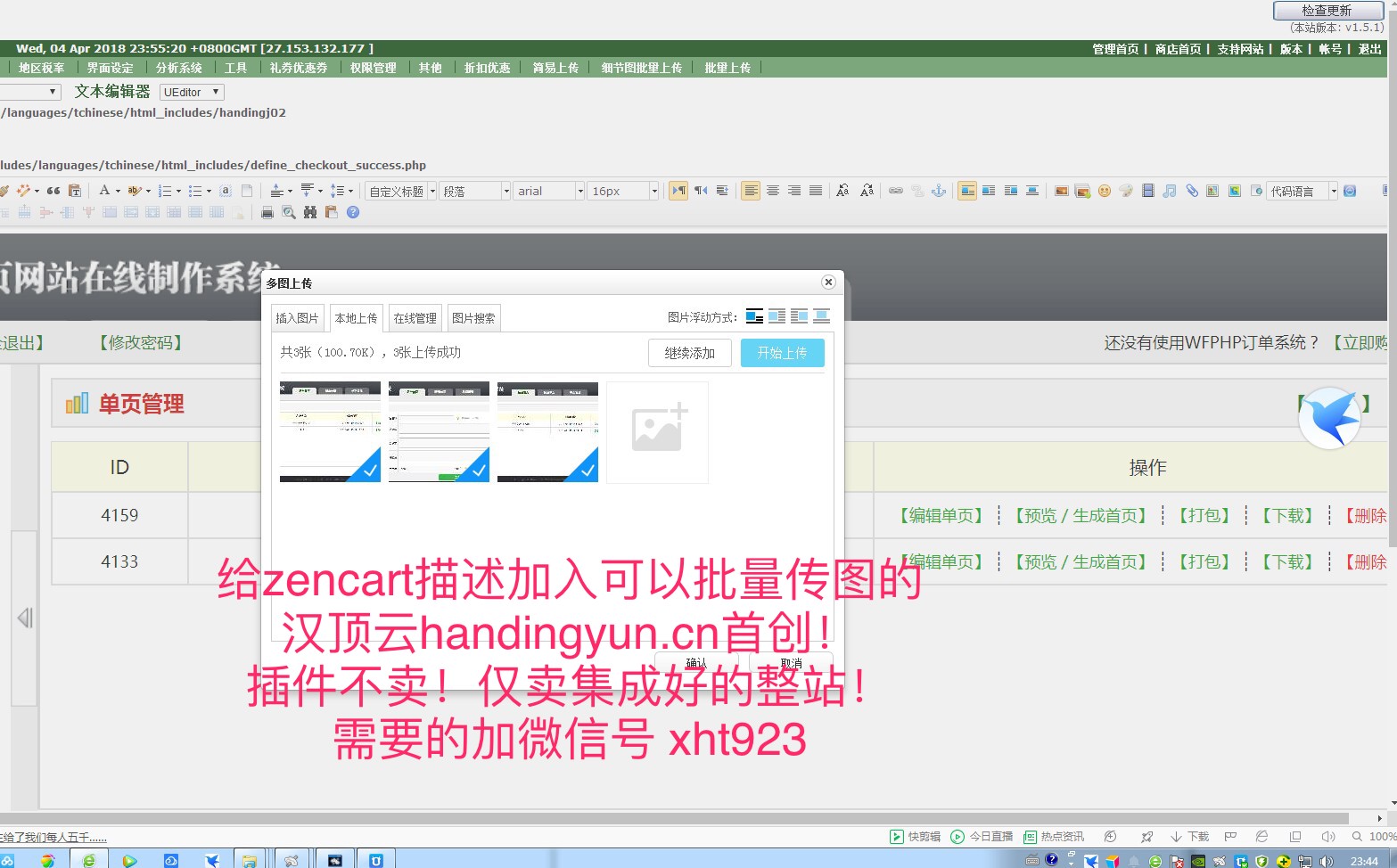Open the editor help question-mark icon
Viewport: 1397px width, 868px height.
(x=353, y=212)
